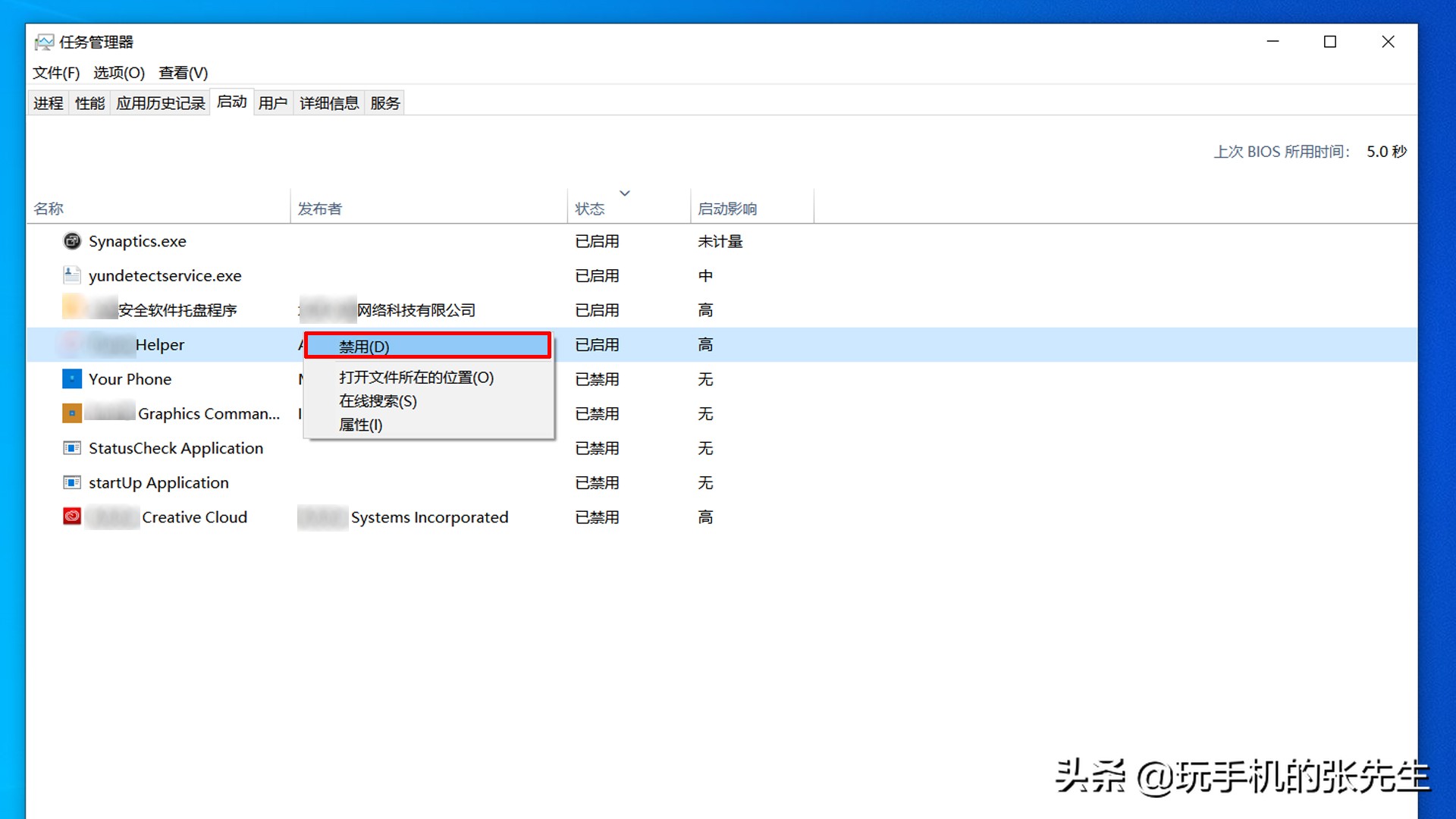Expand the 启动影响 column header
Viewport: 1456px width, 819px height.
815,207
